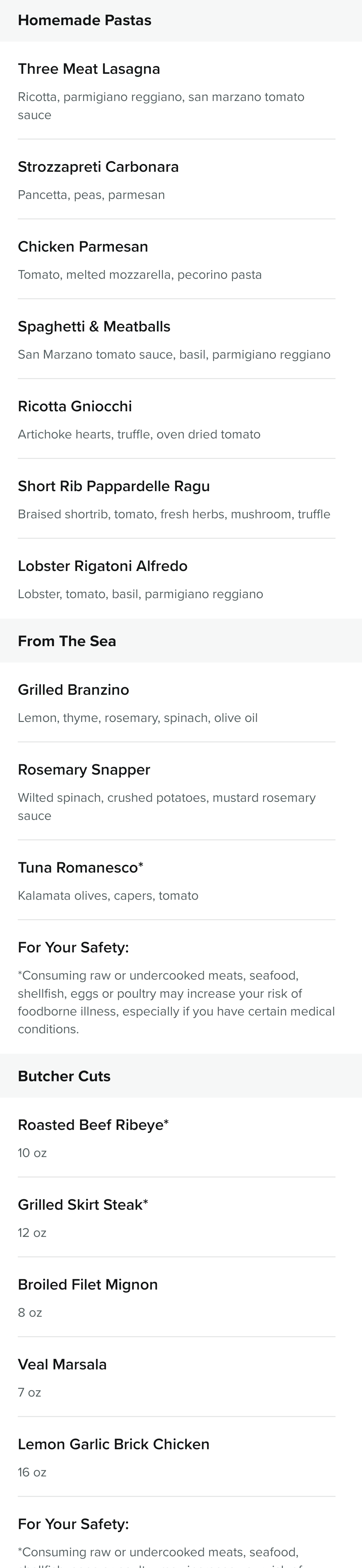Choose the Ricotta Gniocchi dish
The width and height of the screenshot is (362, 1568).
(x=176, y=418)
